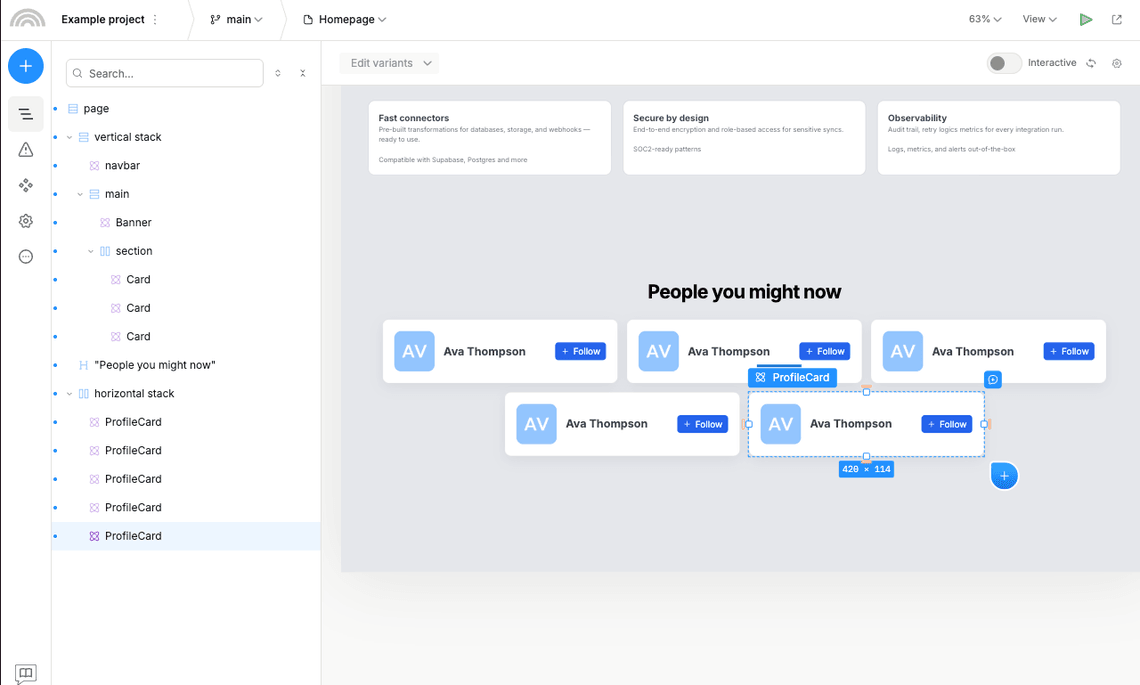
Task: Open the main branch selector
Action: (237, 19)
